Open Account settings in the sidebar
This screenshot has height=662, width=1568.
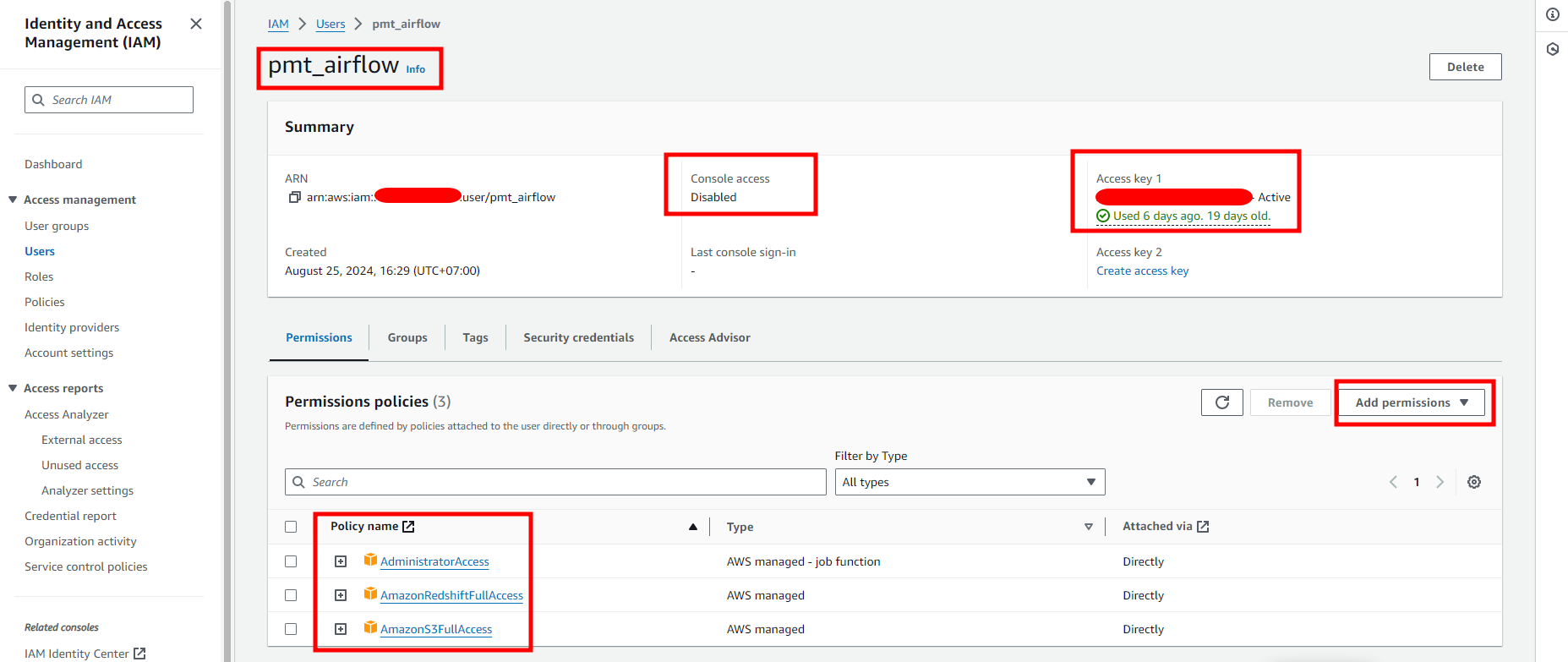pyautogui.click(x=68, y=353)
